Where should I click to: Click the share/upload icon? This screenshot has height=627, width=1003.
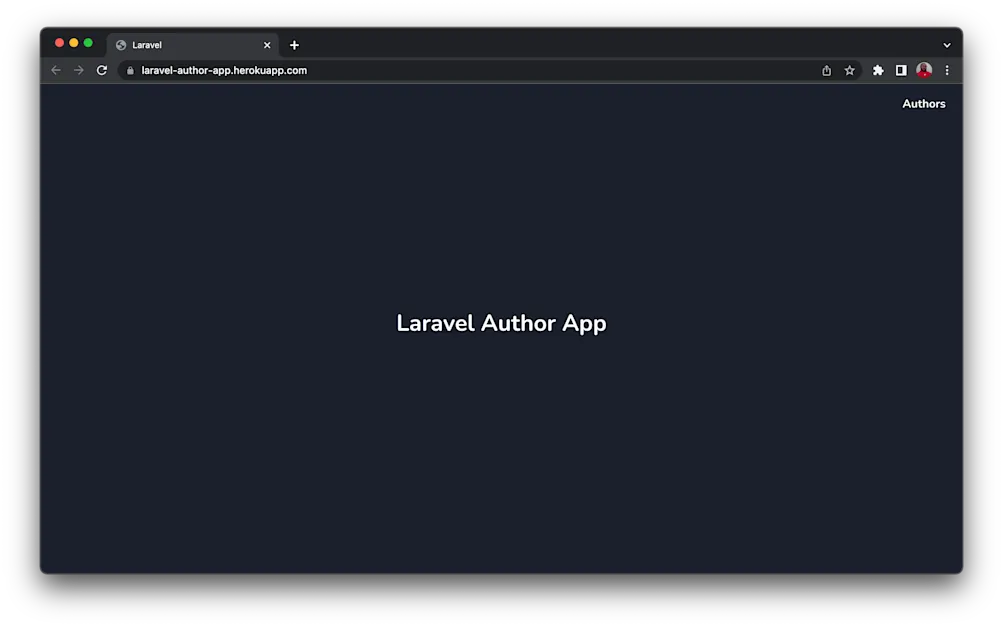(x=826, y=70)
